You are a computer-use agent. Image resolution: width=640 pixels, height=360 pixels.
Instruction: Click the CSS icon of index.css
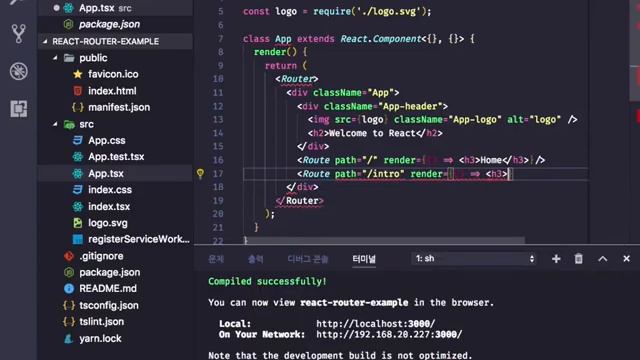(x=78, y=190)
